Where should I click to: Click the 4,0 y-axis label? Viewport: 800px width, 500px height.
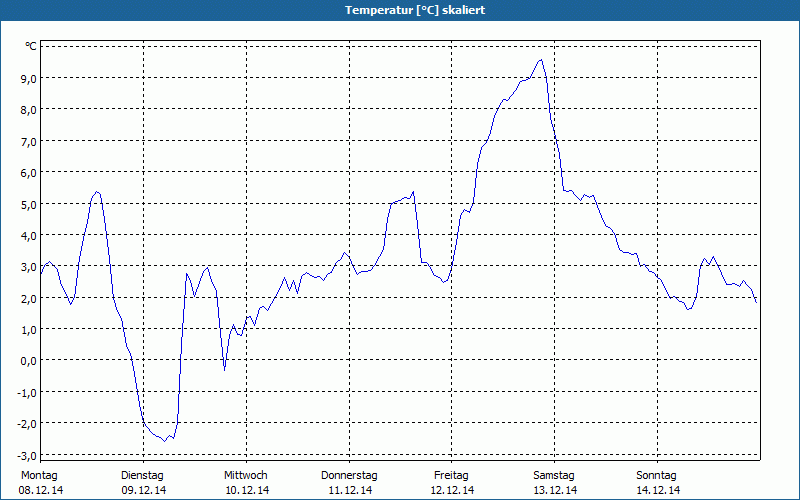tap(29, 235)
